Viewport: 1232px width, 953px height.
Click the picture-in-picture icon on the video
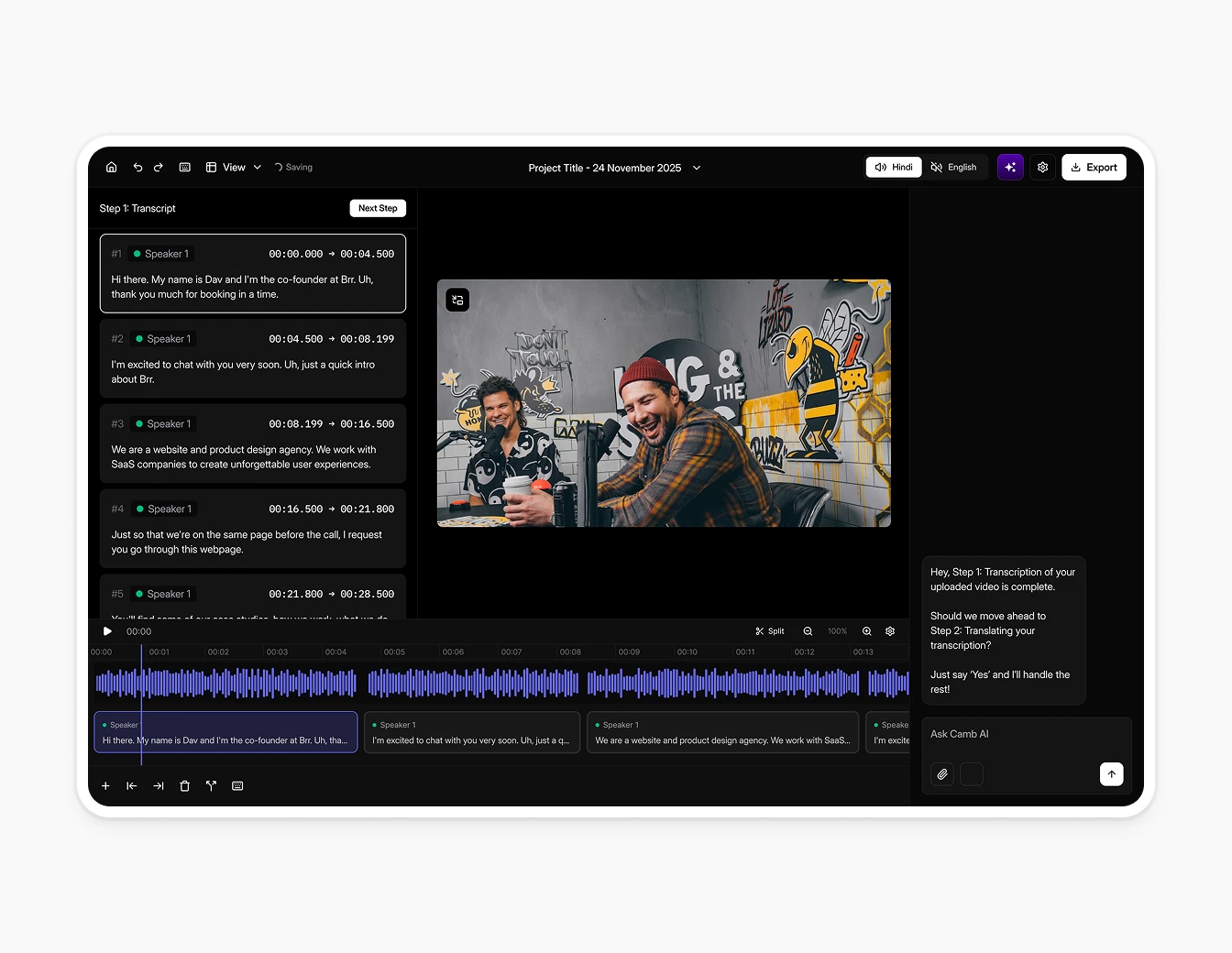[x=457, y=300]
